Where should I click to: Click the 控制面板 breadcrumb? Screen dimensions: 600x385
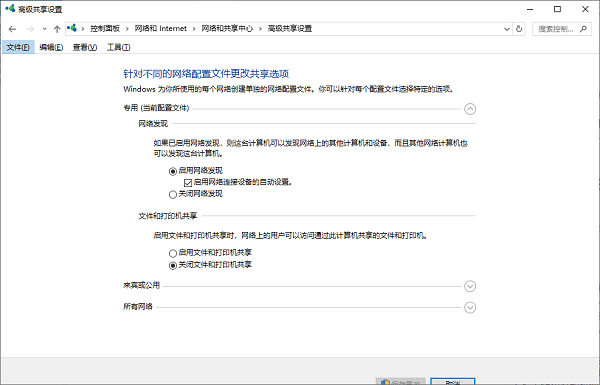[105, 29]
